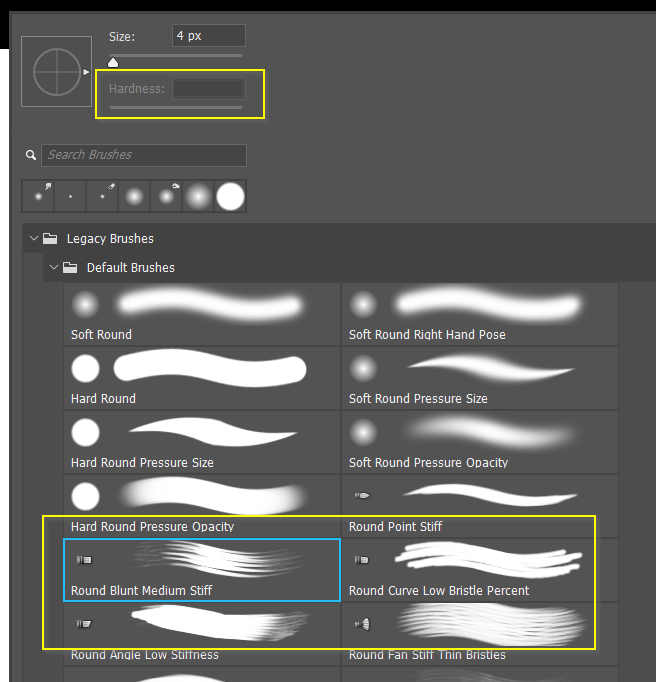Select the fifth recent brush with smudge icon
Viewport: 656px width, 682px height.
pos(166,196)
